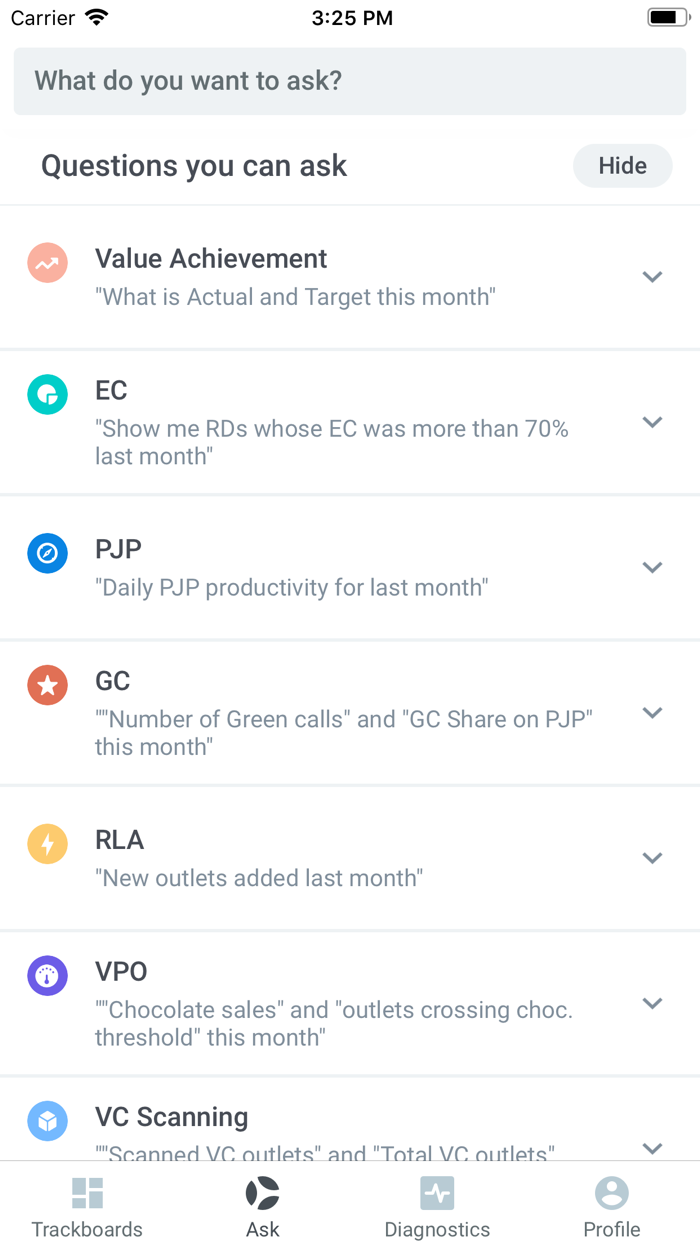The image size is (700, 1244).
Task: Expand the VPO suggestions
Action: [652, 1003]
